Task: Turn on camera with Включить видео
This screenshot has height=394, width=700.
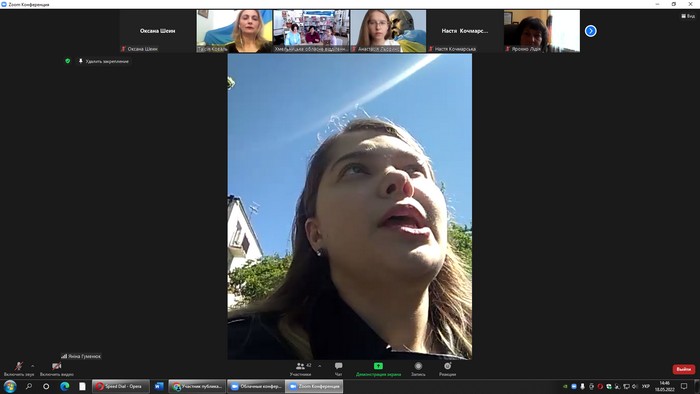Action: 57,369
